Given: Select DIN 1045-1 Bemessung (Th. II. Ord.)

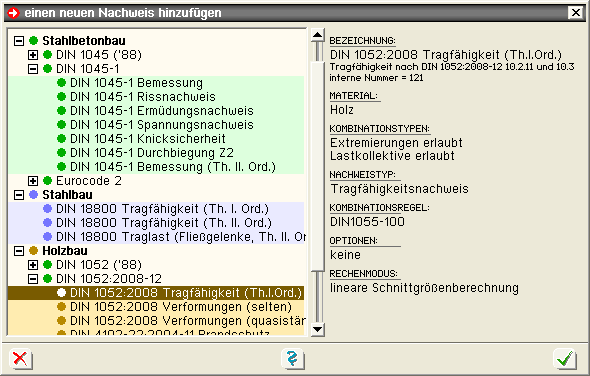Looking at the screenshot, I should click(156, 167).
